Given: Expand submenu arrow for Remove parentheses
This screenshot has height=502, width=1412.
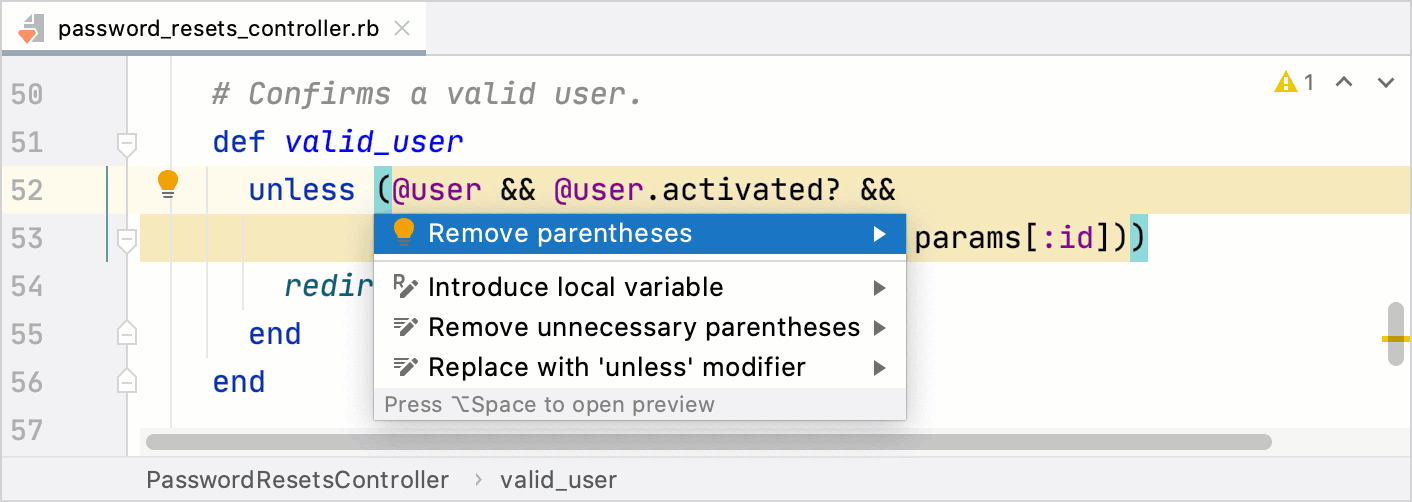Looking at the screenshot, I should pyautogui.click(x=879, y=234).
